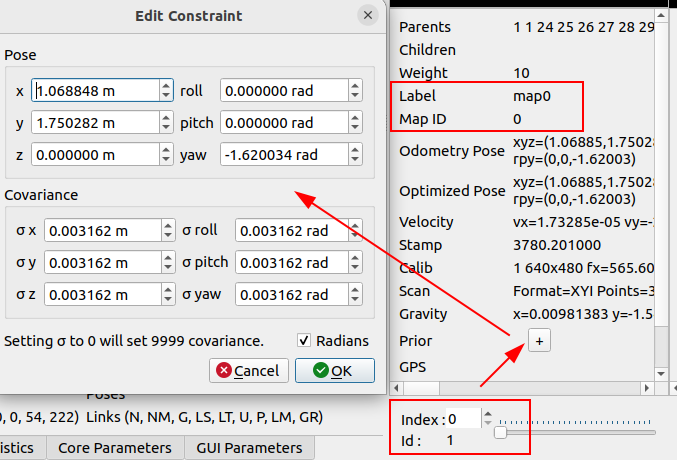Viewport: 677px width, 460px height.
Task: Click the sigma z covariance field
Action: click(100, 295)
